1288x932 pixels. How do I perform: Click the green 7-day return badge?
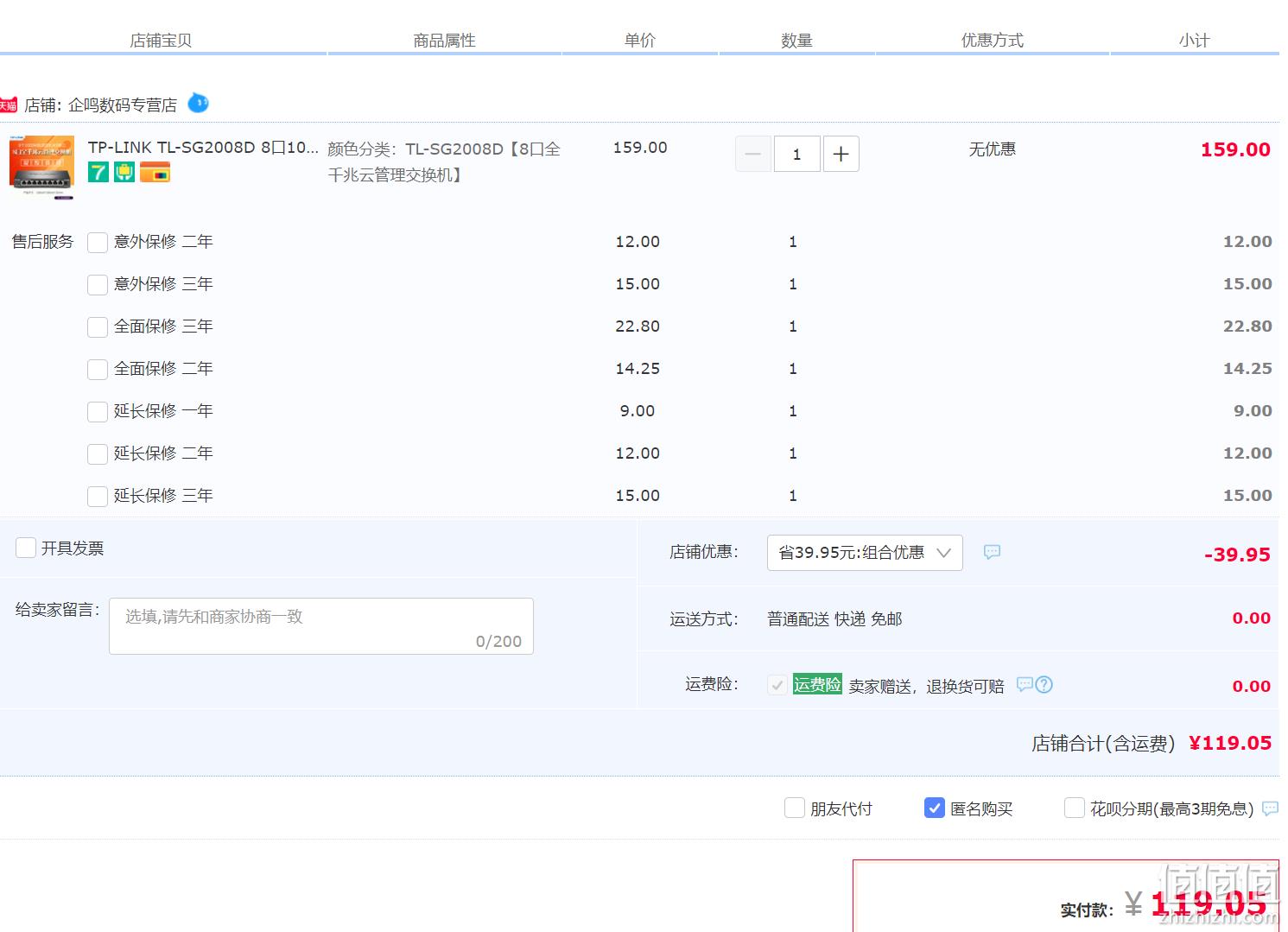click(98, 172)
